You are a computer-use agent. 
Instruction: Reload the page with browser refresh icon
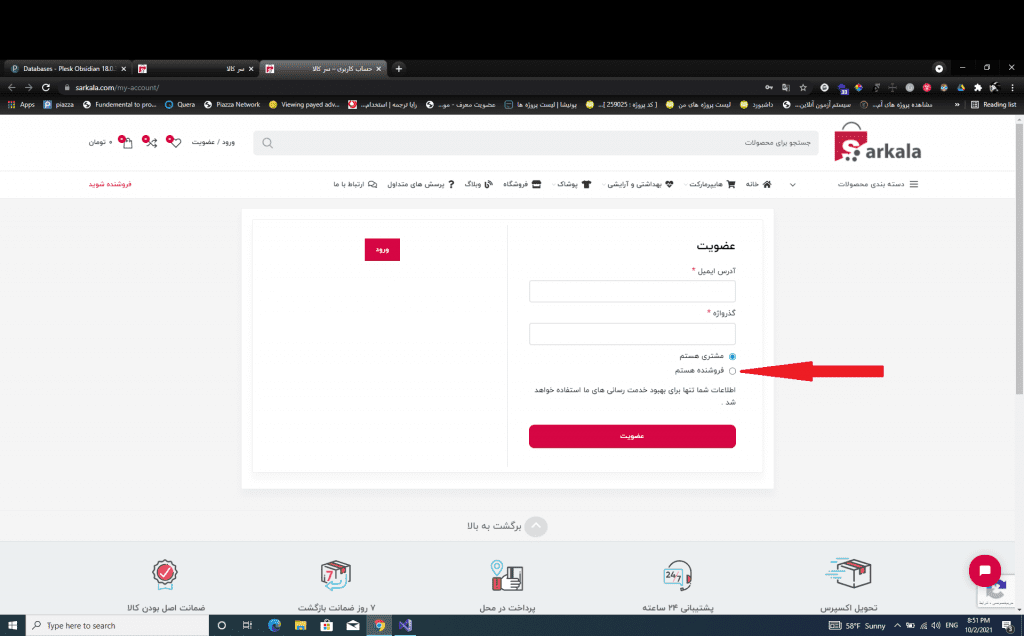click(x=46, y=88)
